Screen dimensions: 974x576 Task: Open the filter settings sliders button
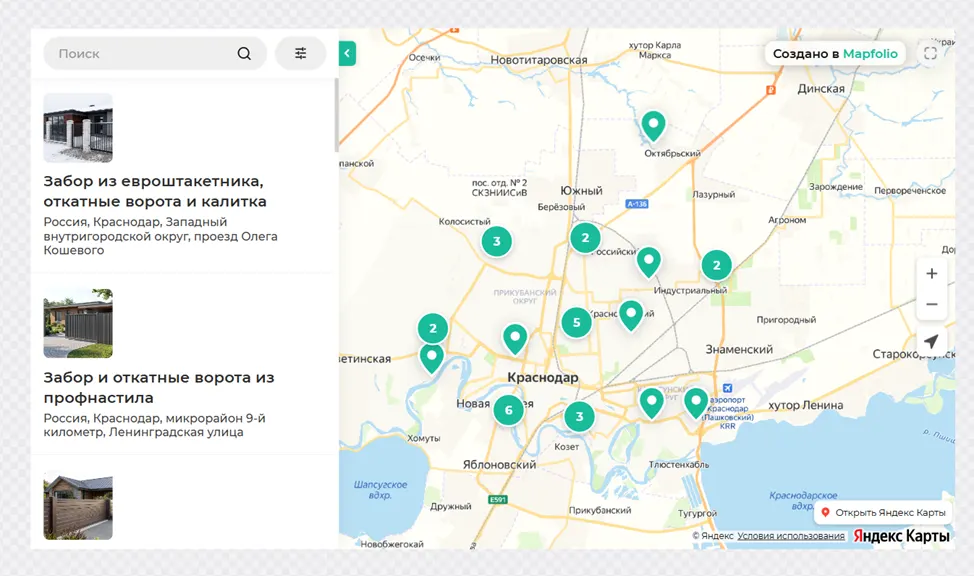click(301, 53)
